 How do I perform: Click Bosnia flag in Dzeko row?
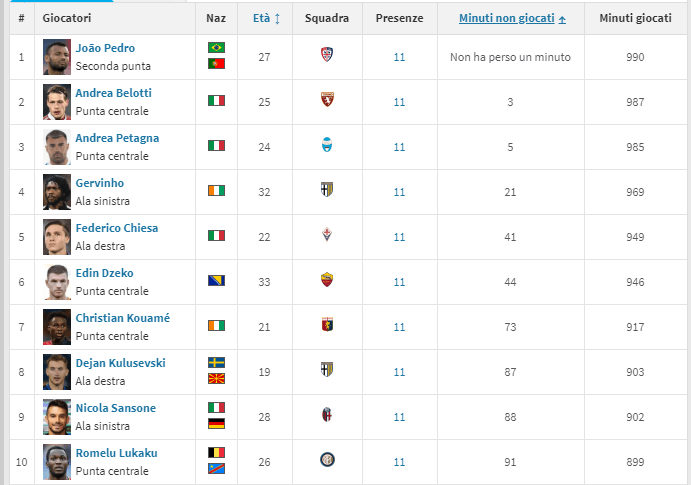(x=216, y=280)
